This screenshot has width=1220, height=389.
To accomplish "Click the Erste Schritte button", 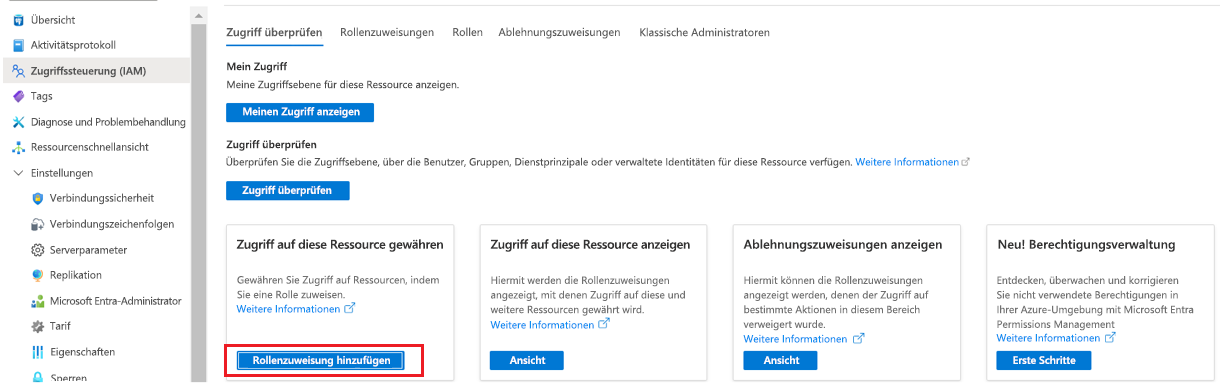I will 1044,360.
